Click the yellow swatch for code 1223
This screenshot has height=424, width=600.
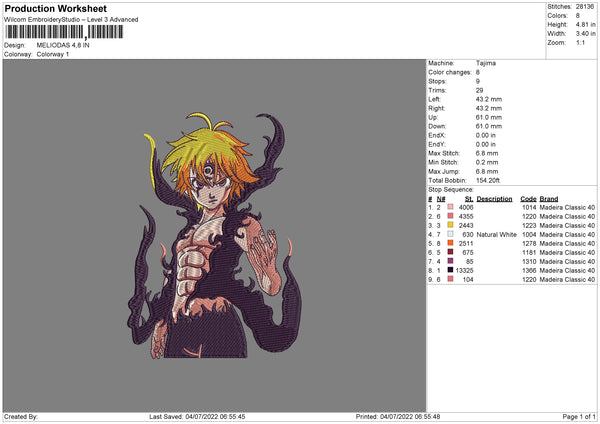click(x=450, y=225)
